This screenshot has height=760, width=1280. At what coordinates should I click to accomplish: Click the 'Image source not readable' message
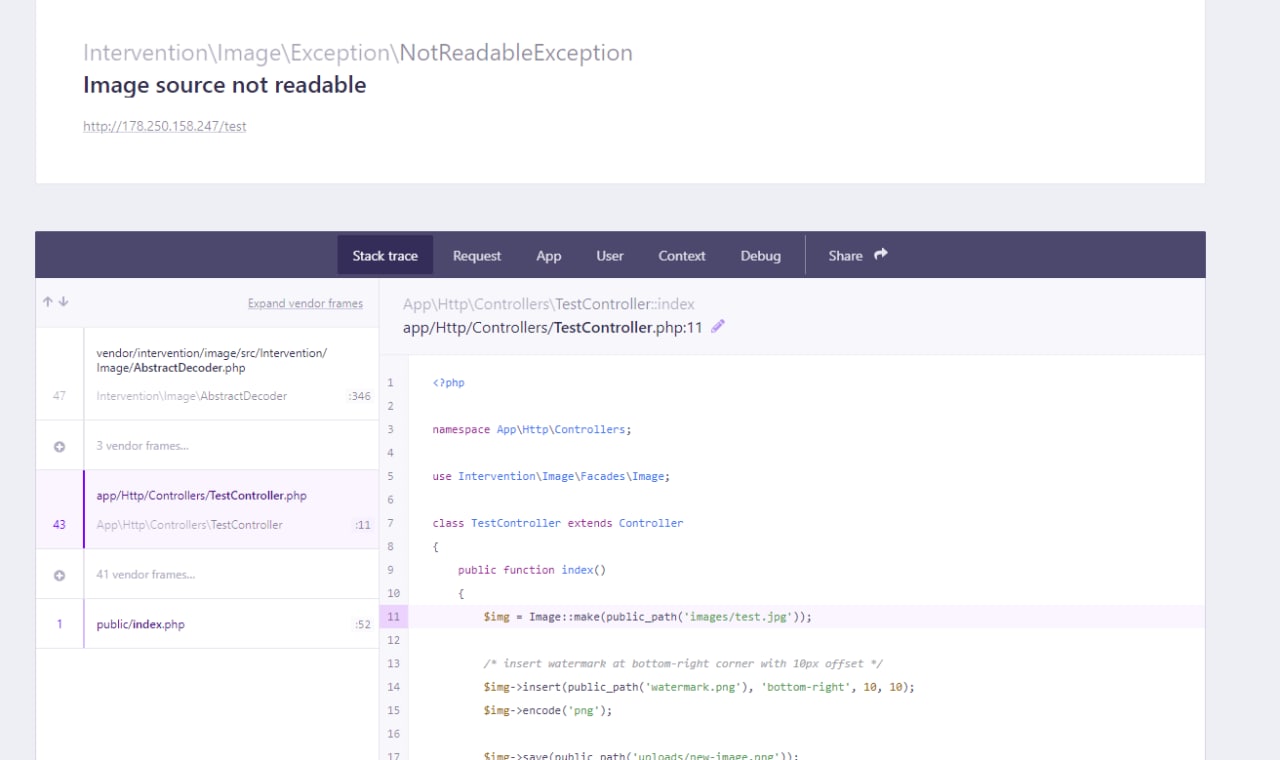(x=224, y=85)
